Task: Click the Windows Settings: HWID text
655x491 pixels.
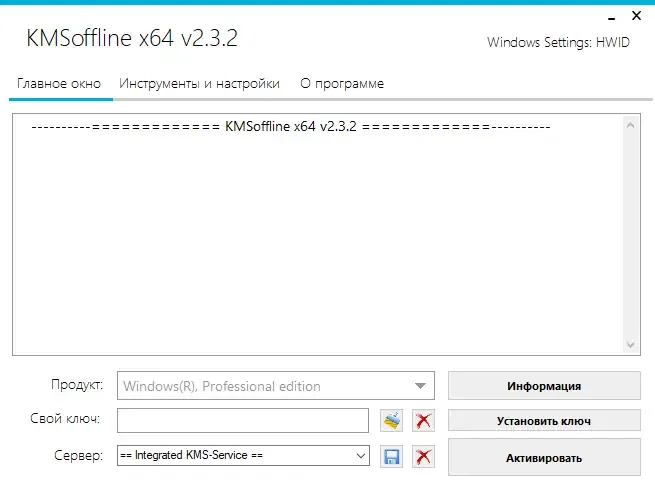Action: [558, 42]
